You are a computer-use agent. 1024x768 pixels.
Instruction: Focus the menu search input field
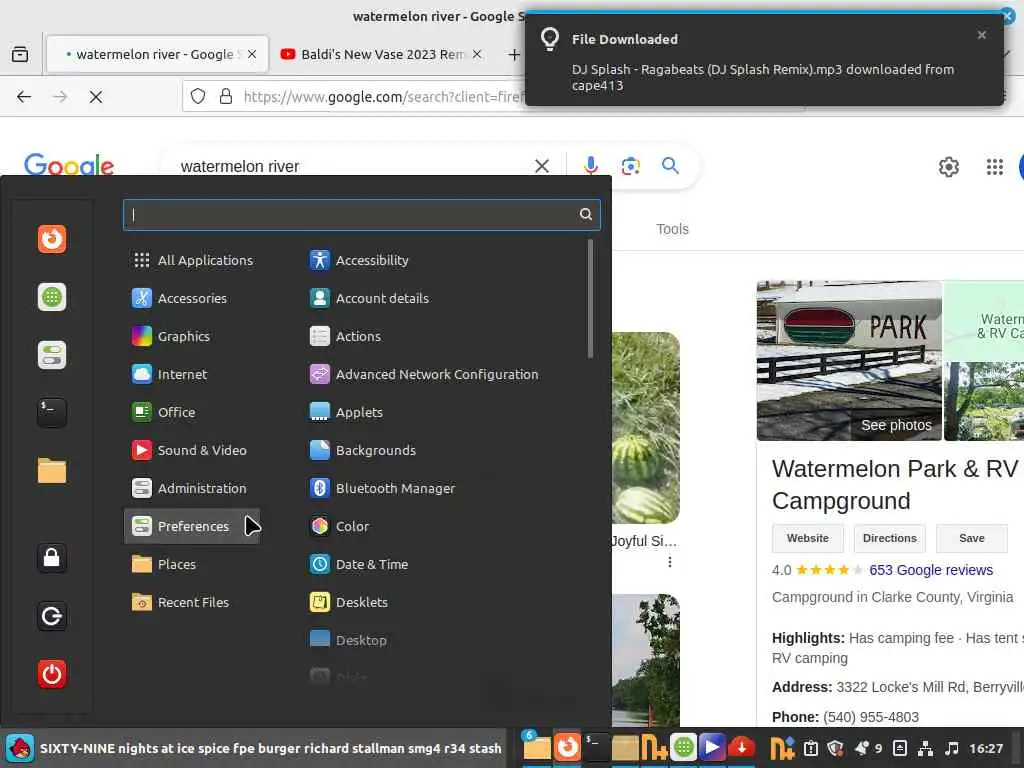[x=361, y=214]
